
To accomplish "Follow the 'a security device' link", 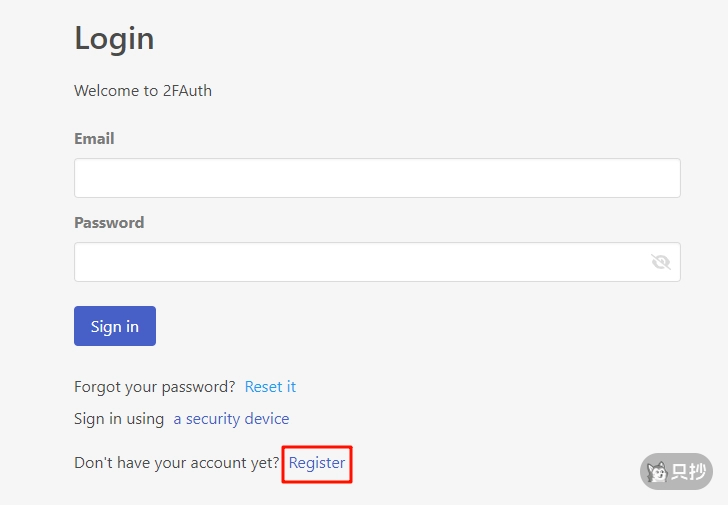I will point(231,419).
